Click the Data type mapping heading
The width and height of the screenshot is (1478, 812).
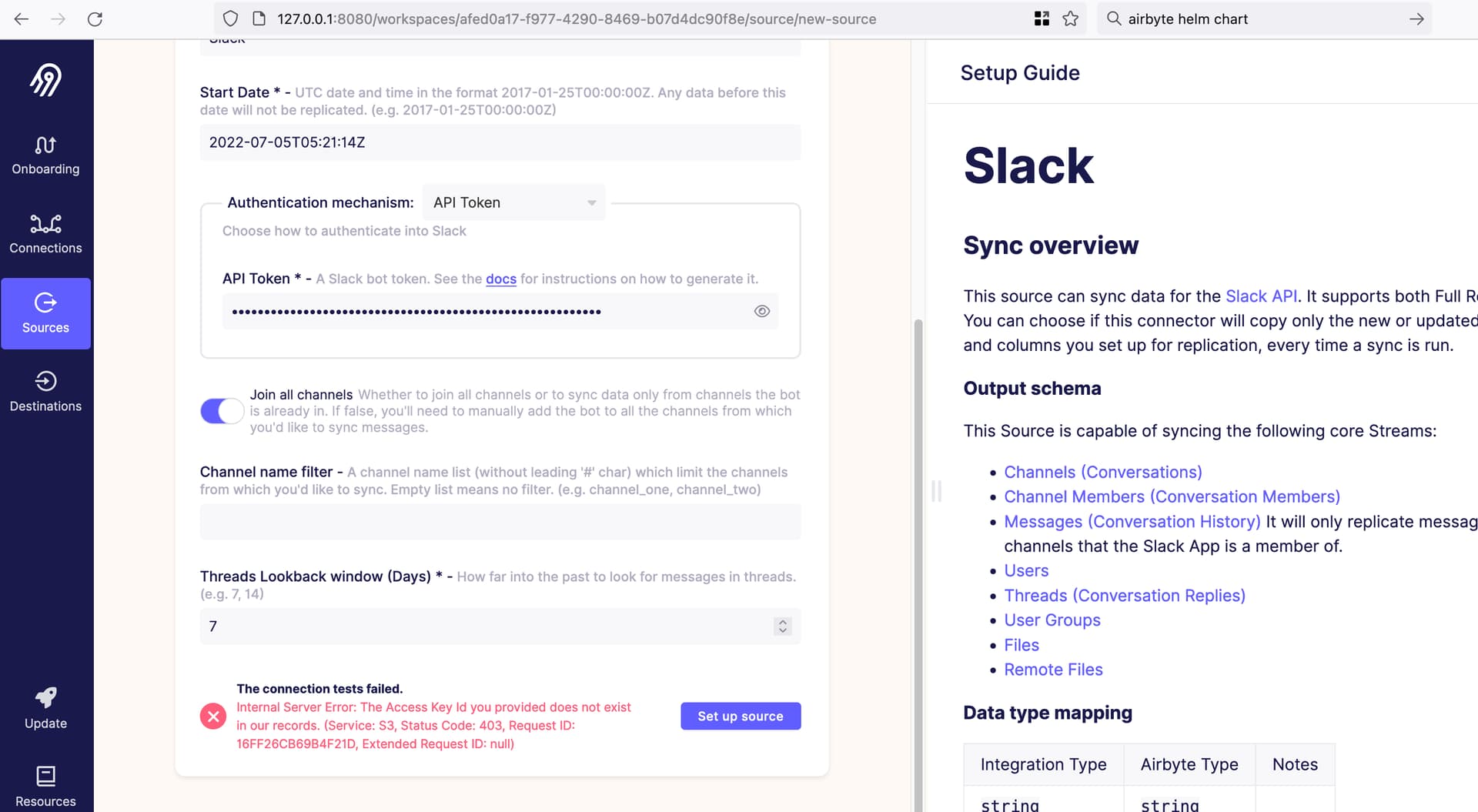point(1048,713)
